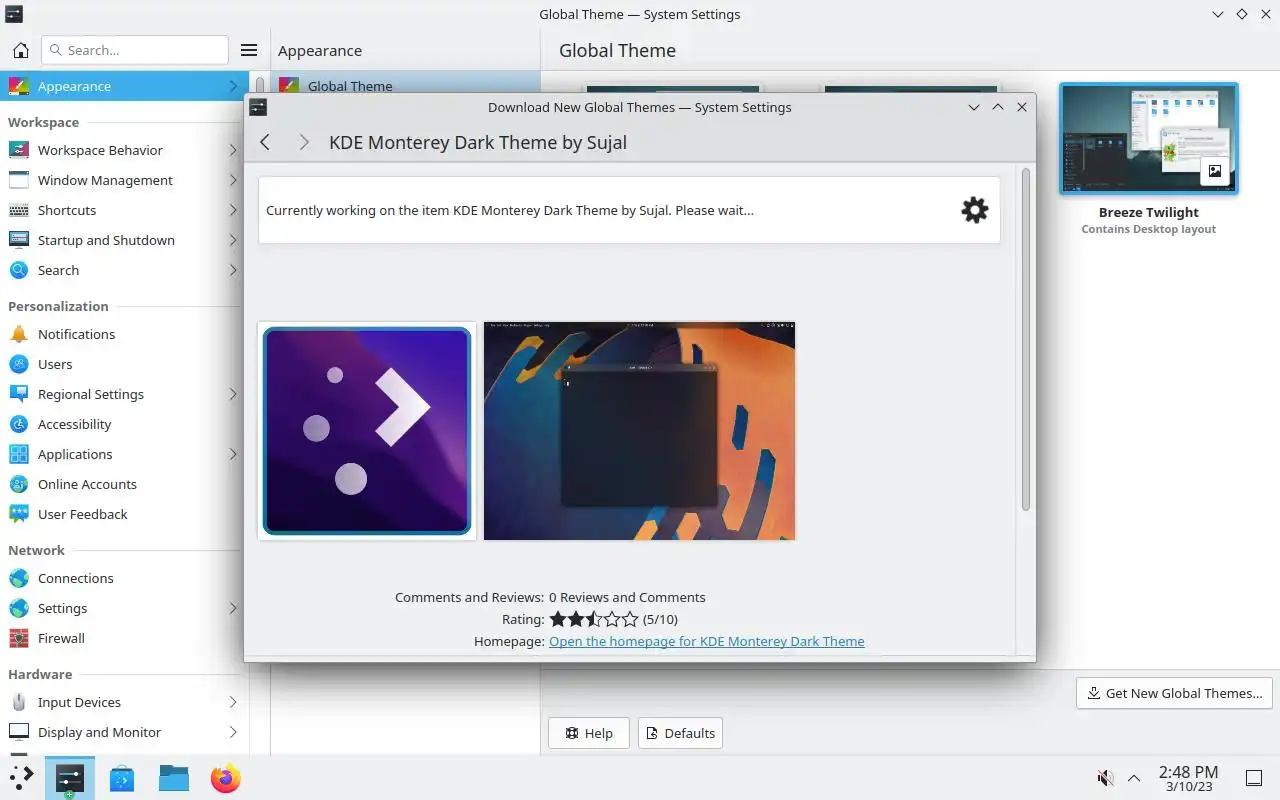Expand Input Devices submenu arrow
The image size is (1280, 800).
tap(233, 702)
